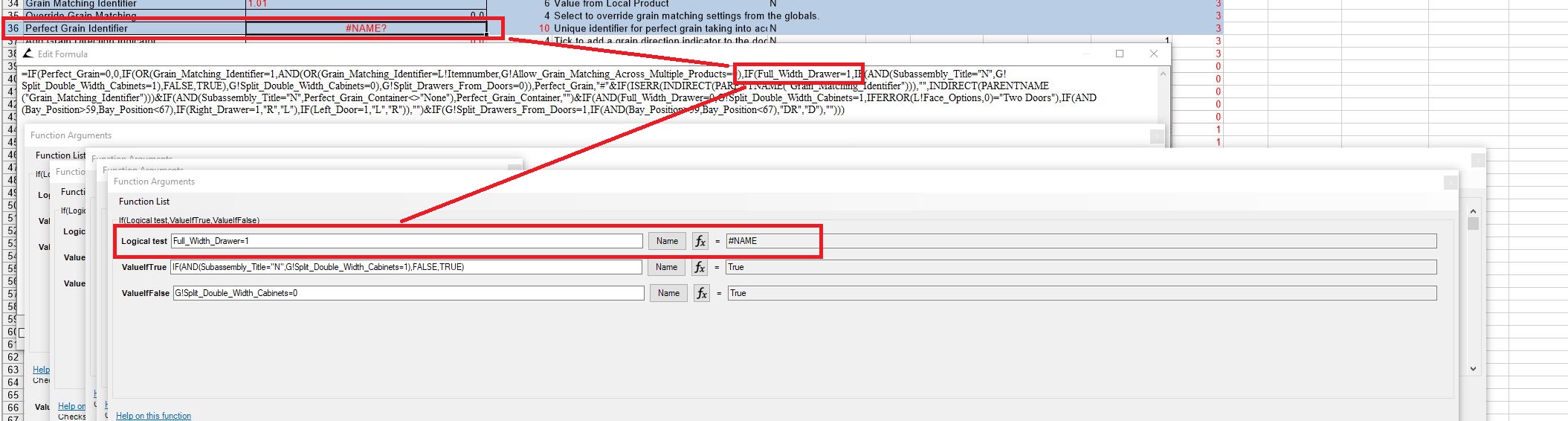Click Name button next to ValueIfFalse

tap(669, 293)
